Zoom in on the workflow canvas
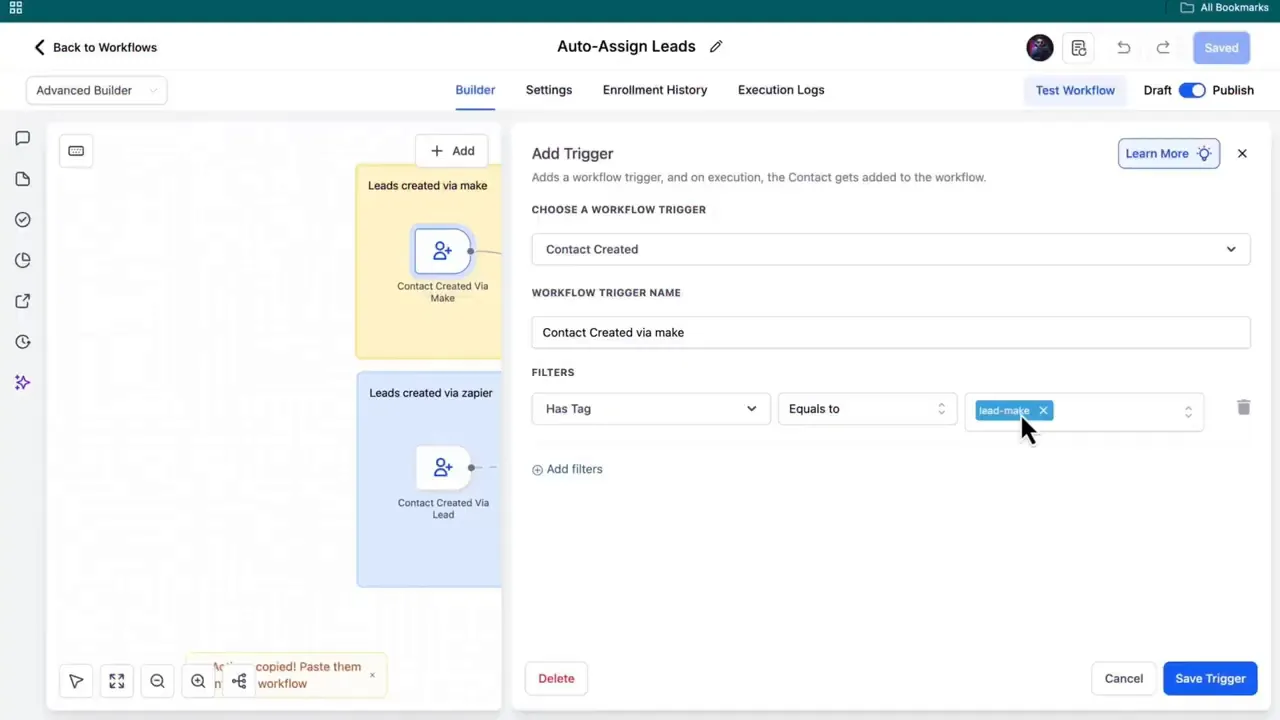 (198, 681)
